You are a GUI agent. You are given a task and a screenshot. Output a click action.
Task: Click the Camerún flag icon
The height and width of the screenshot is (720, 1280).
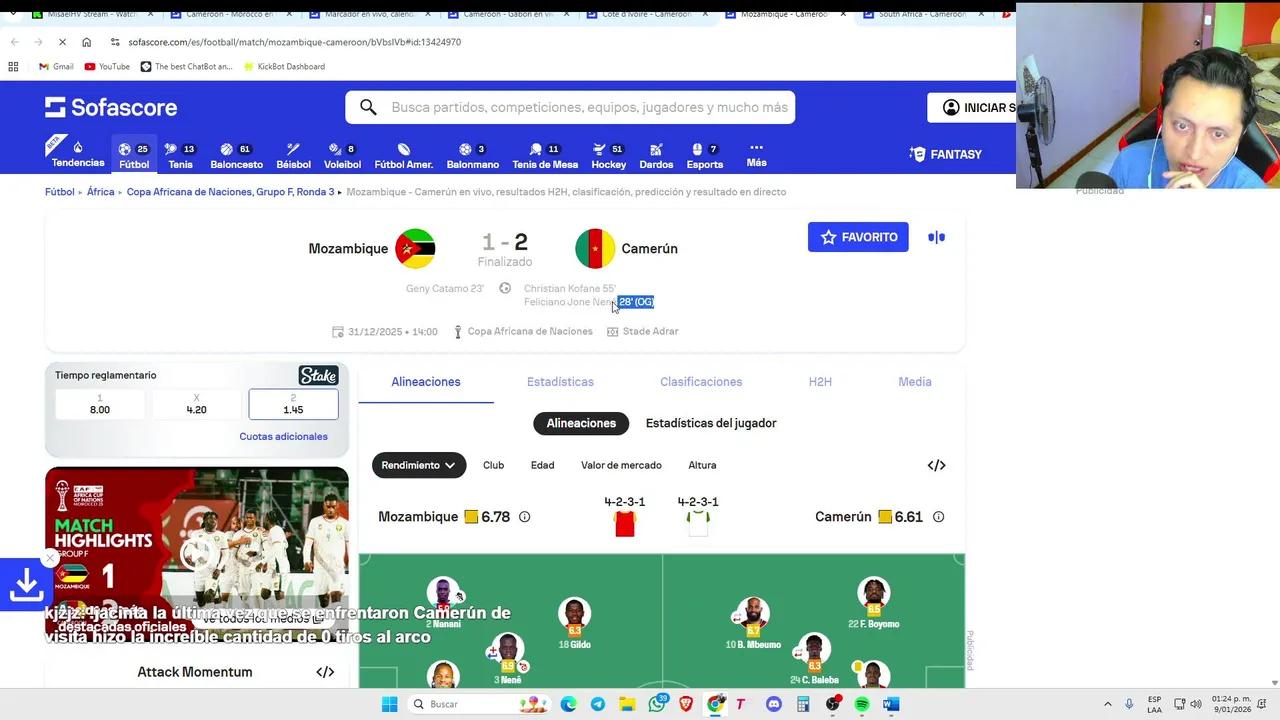click(595, 249)
